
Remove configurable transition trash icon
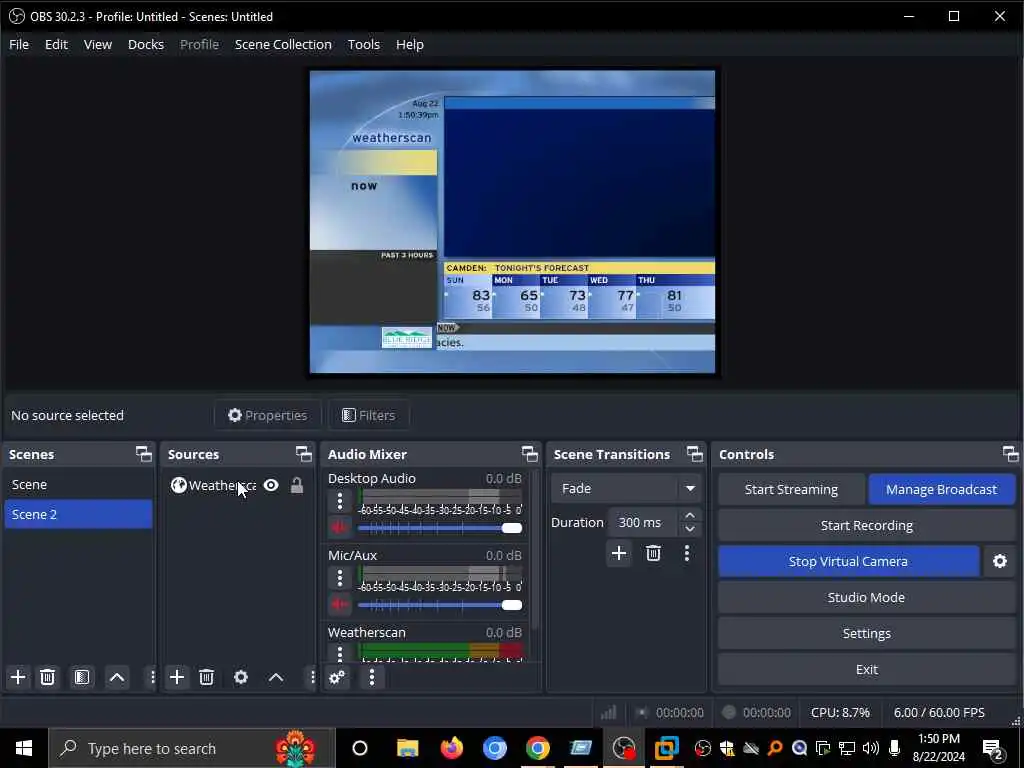pos(653,554)
